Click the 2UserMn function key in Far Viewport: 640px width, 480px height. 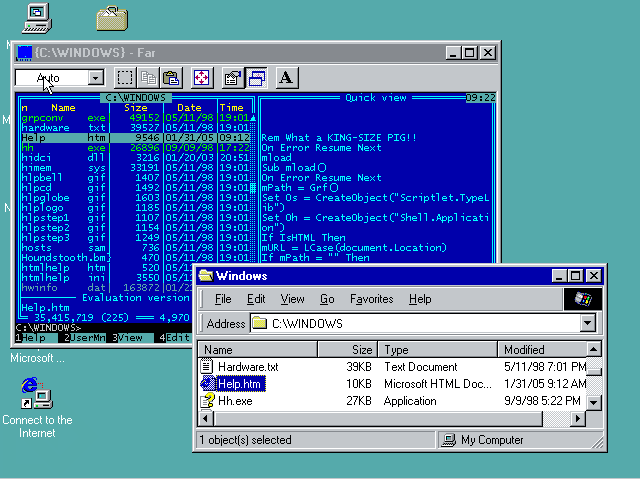84,338
